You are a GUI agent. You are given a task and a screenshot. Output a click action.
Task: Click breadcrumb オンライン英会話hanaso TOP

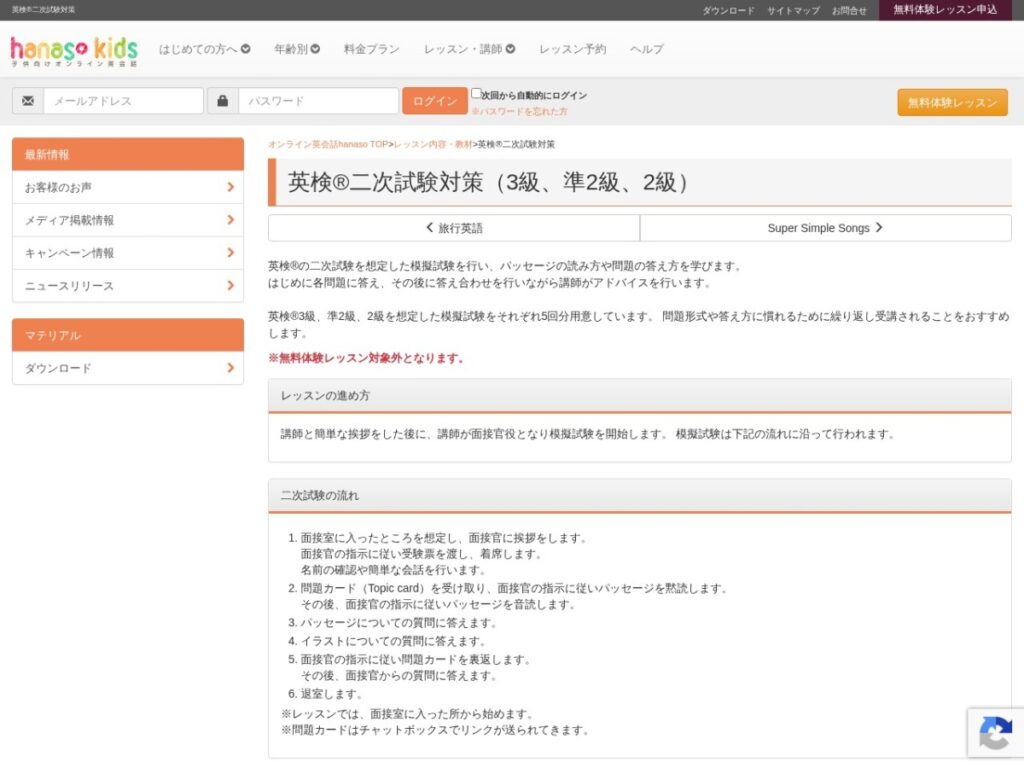[328, 144]
